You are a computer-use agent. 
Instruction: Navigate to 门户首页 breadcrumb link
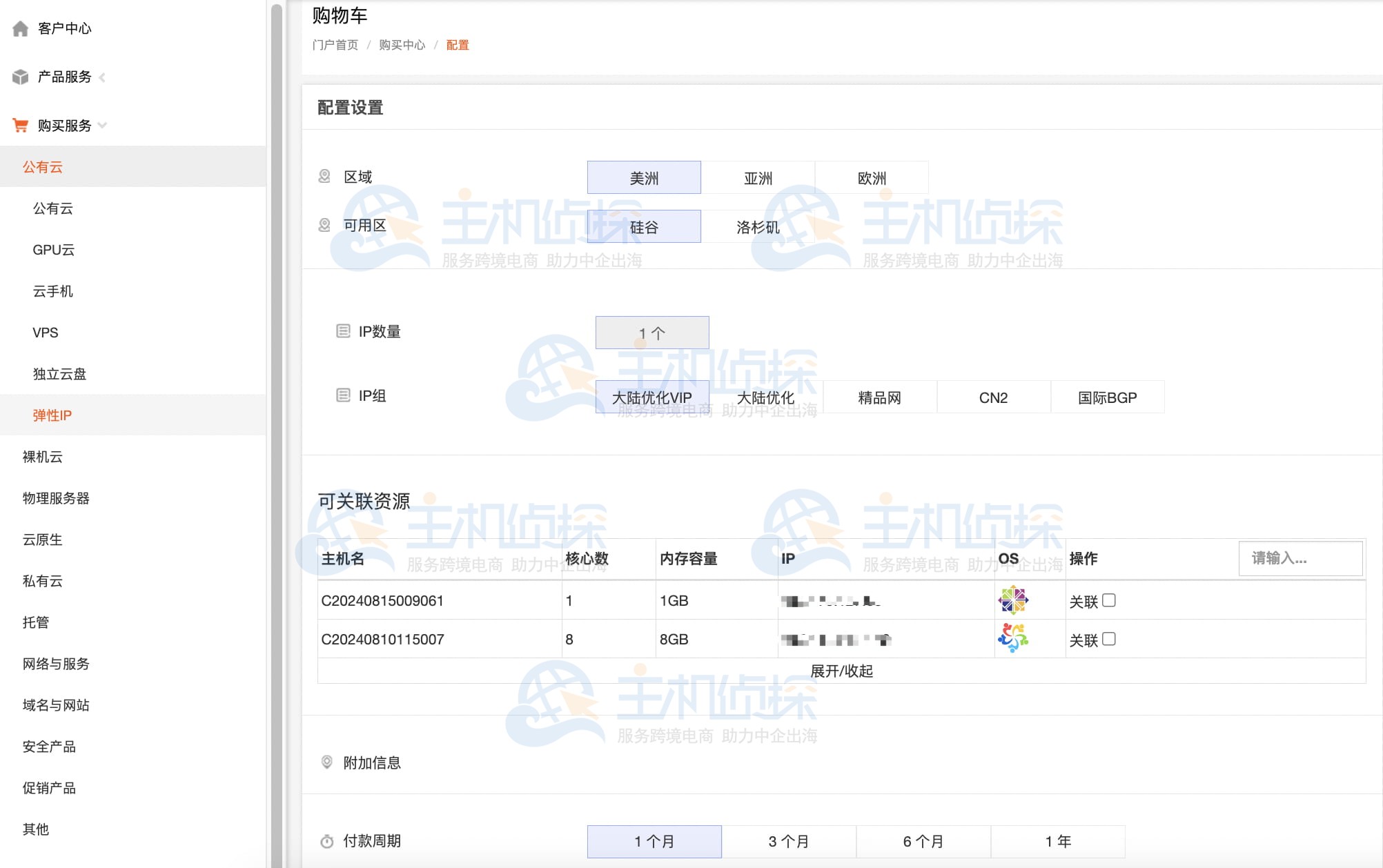click(335, 44)
